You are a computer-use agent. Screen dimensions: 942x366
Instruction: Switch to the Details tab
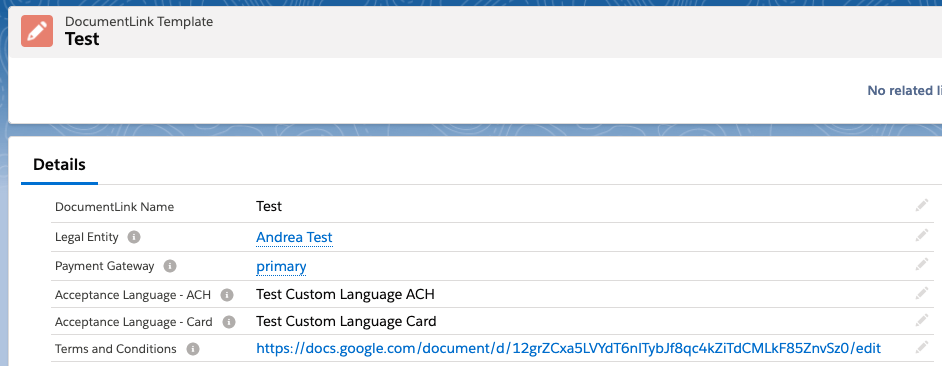click(x=59, y=165)
